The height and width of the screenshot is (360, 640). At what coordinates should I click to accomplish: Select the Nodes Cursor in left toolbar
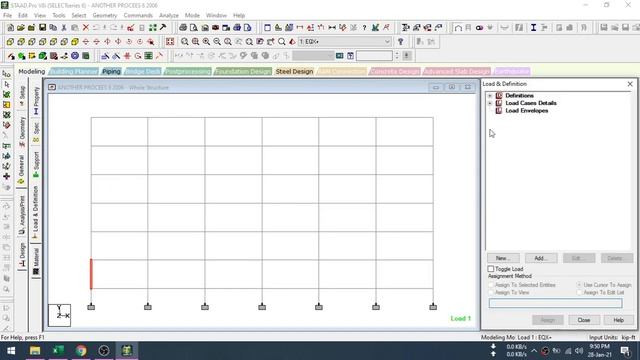click(x=7, y=74)
